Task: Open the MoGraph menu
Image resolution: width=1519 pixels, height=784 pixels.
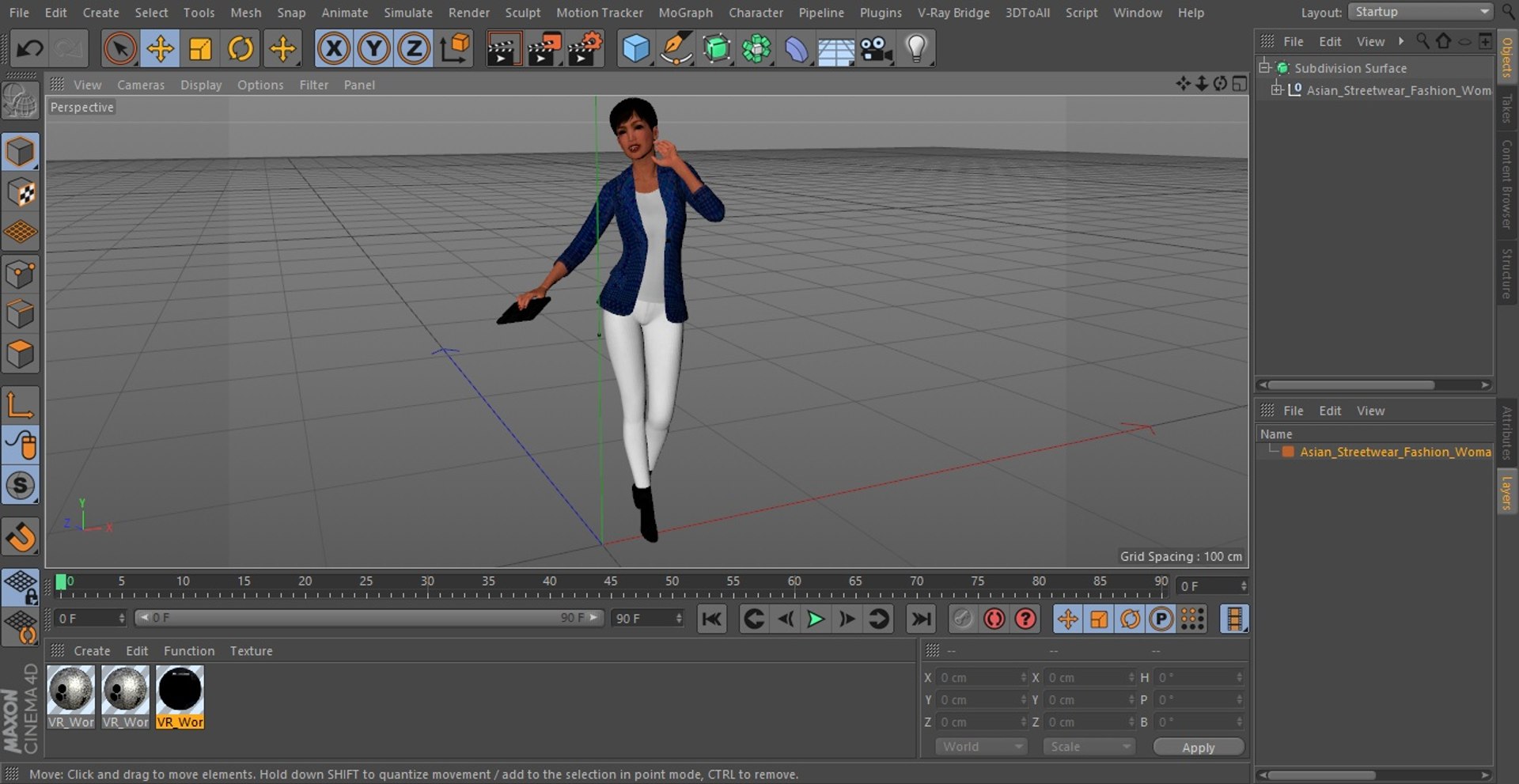Action: point(685,13)
